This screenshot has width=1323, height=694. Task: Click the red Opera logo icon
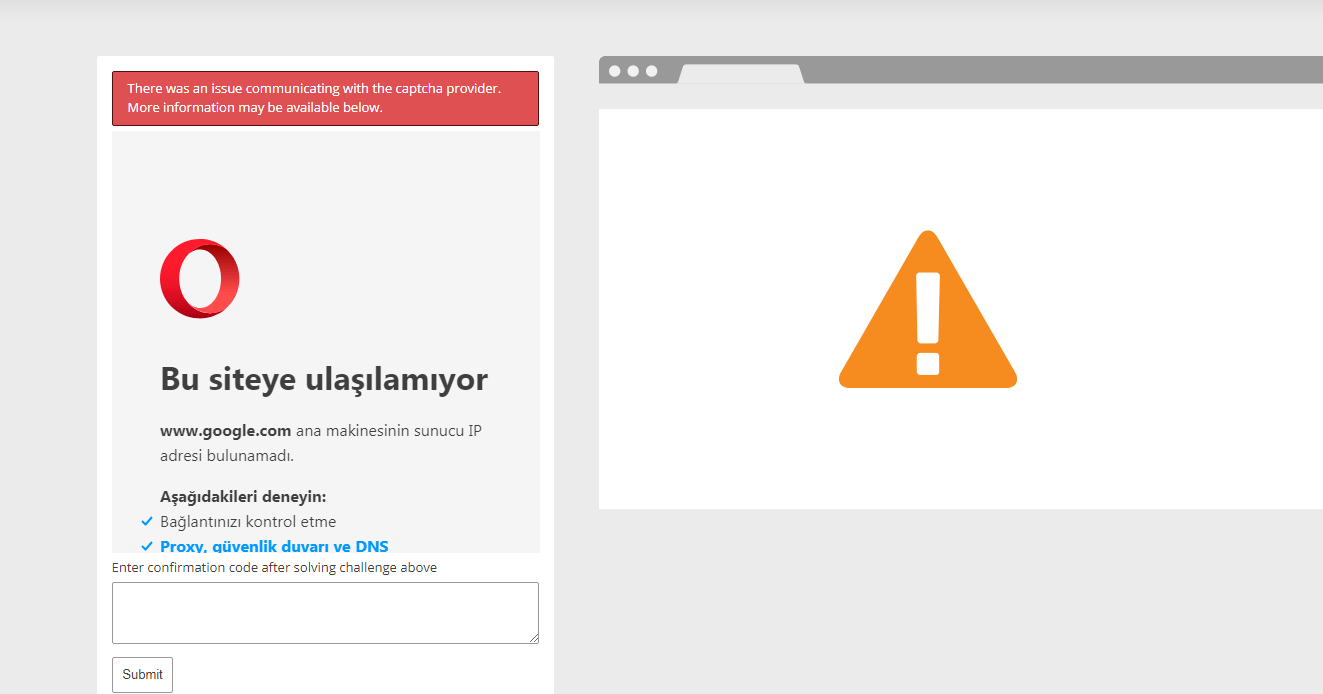coord(200,279)
